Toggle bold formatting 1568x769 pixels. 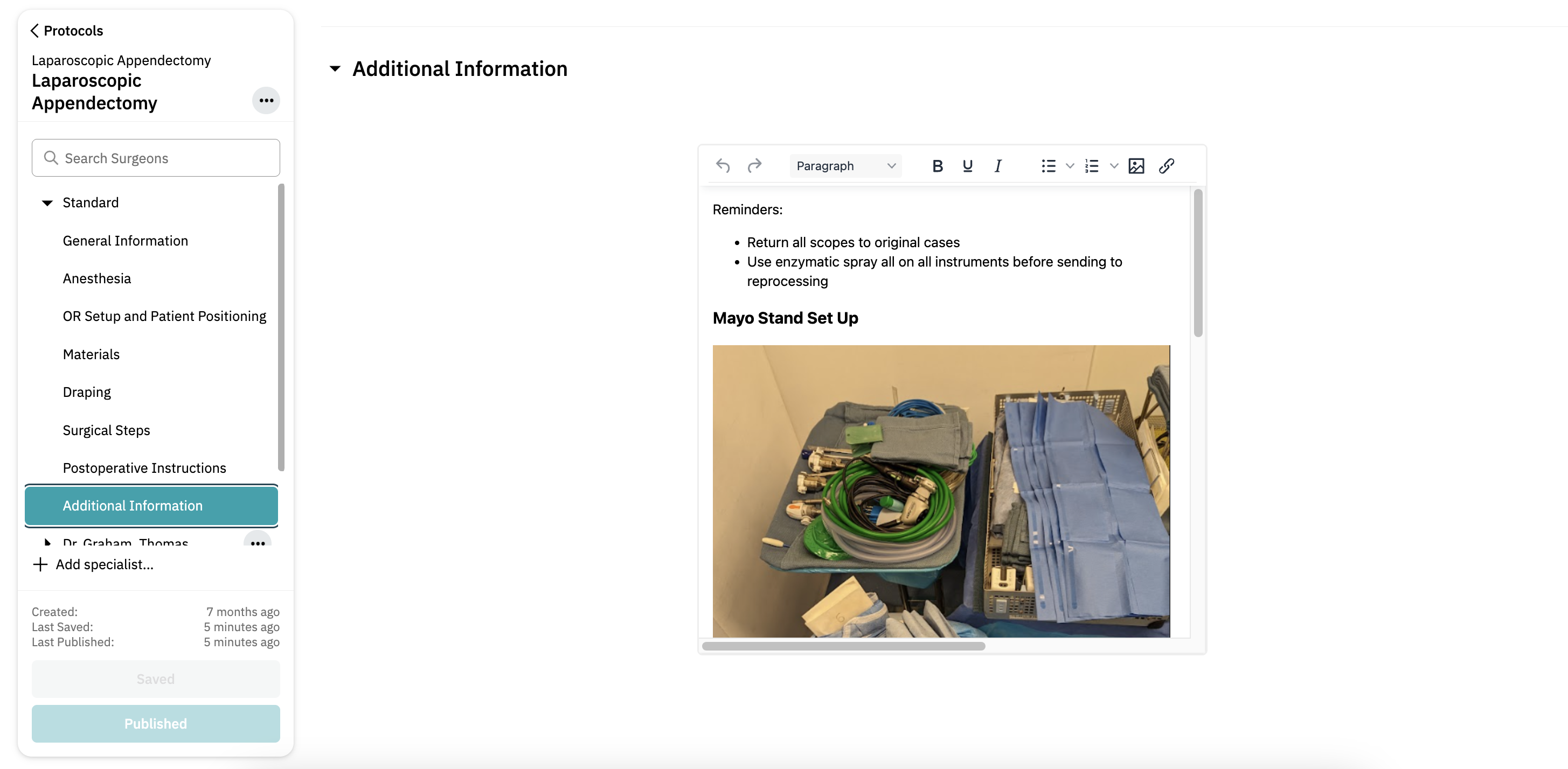(938, 165)
